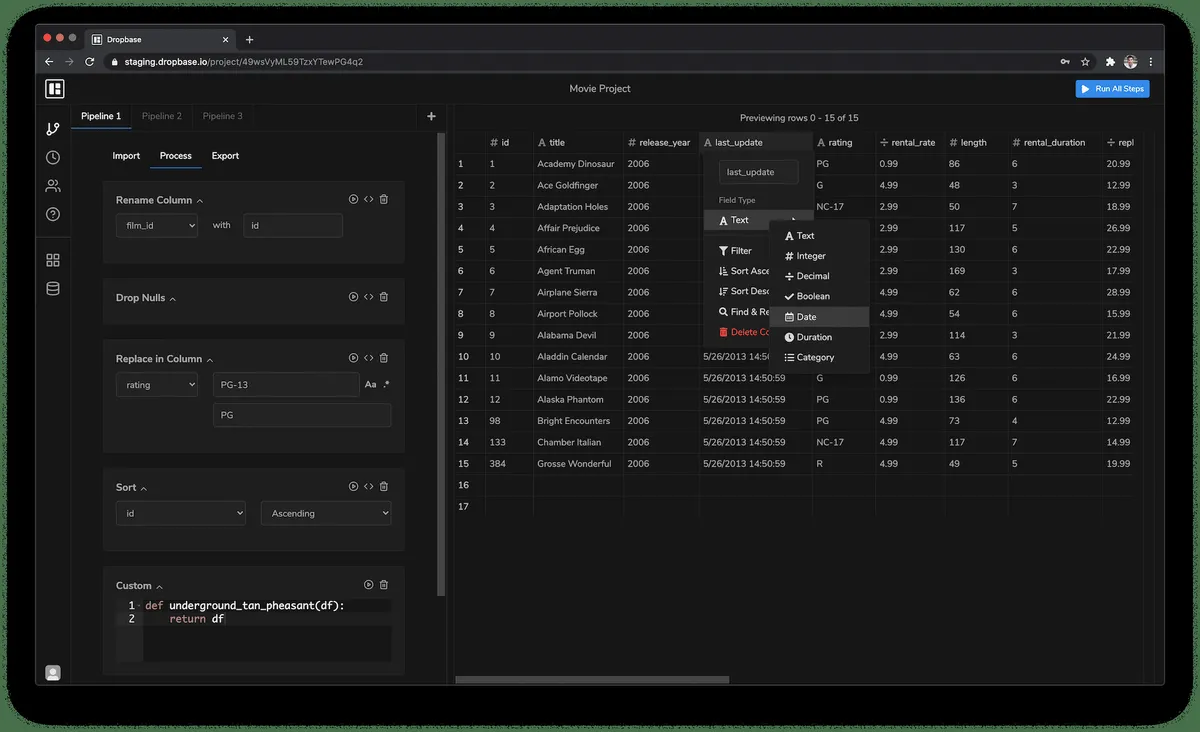Open the pipeline branch icon in sidebar

[53, 129]
